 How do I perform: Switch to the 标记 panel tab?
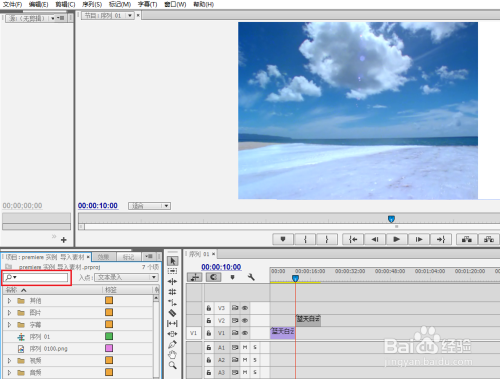(128, 257)
